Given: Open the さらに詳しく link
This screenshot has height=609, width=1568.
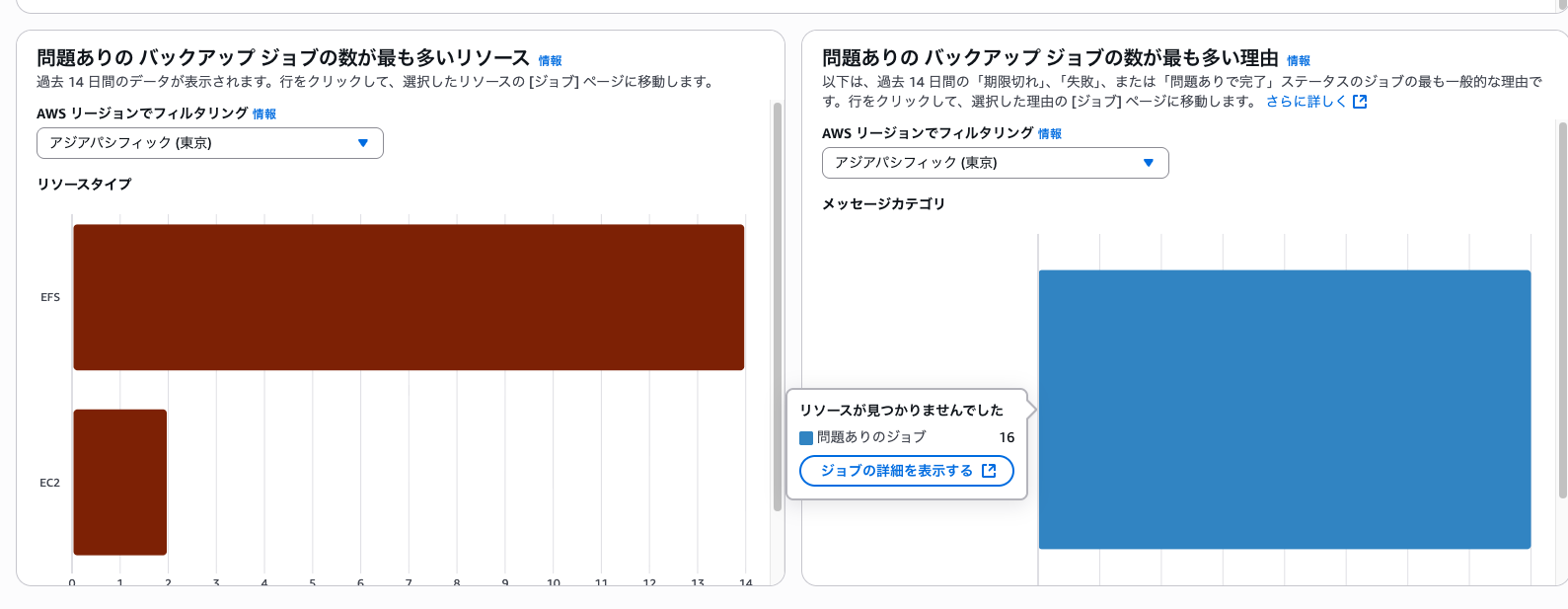Looking at the screenshot, I should pyautogui.click(x=1306, y=102).
